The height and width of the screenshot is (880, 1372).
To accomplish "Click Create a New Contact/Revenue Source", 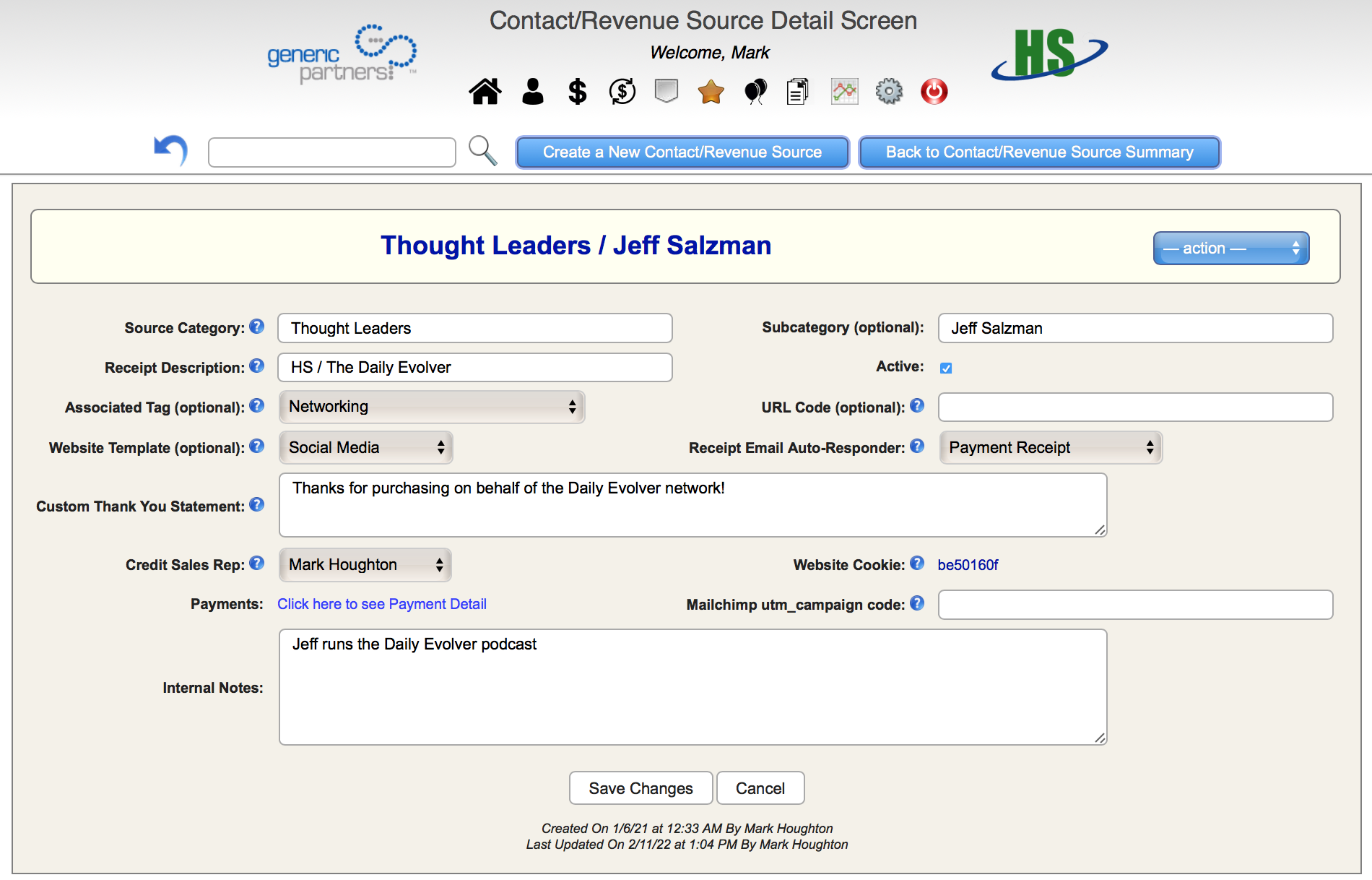I will (x=682, y=152).
